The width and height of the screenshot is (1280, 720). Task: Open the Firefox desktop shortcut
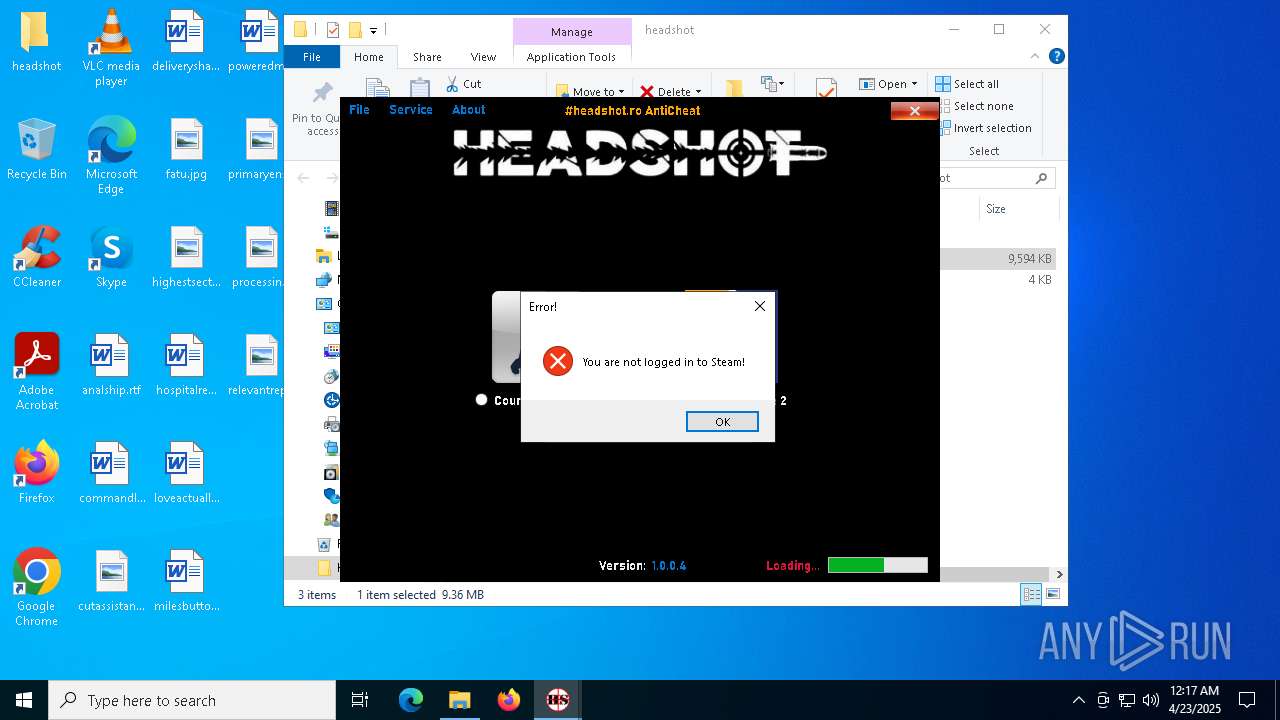coord(36,473)
